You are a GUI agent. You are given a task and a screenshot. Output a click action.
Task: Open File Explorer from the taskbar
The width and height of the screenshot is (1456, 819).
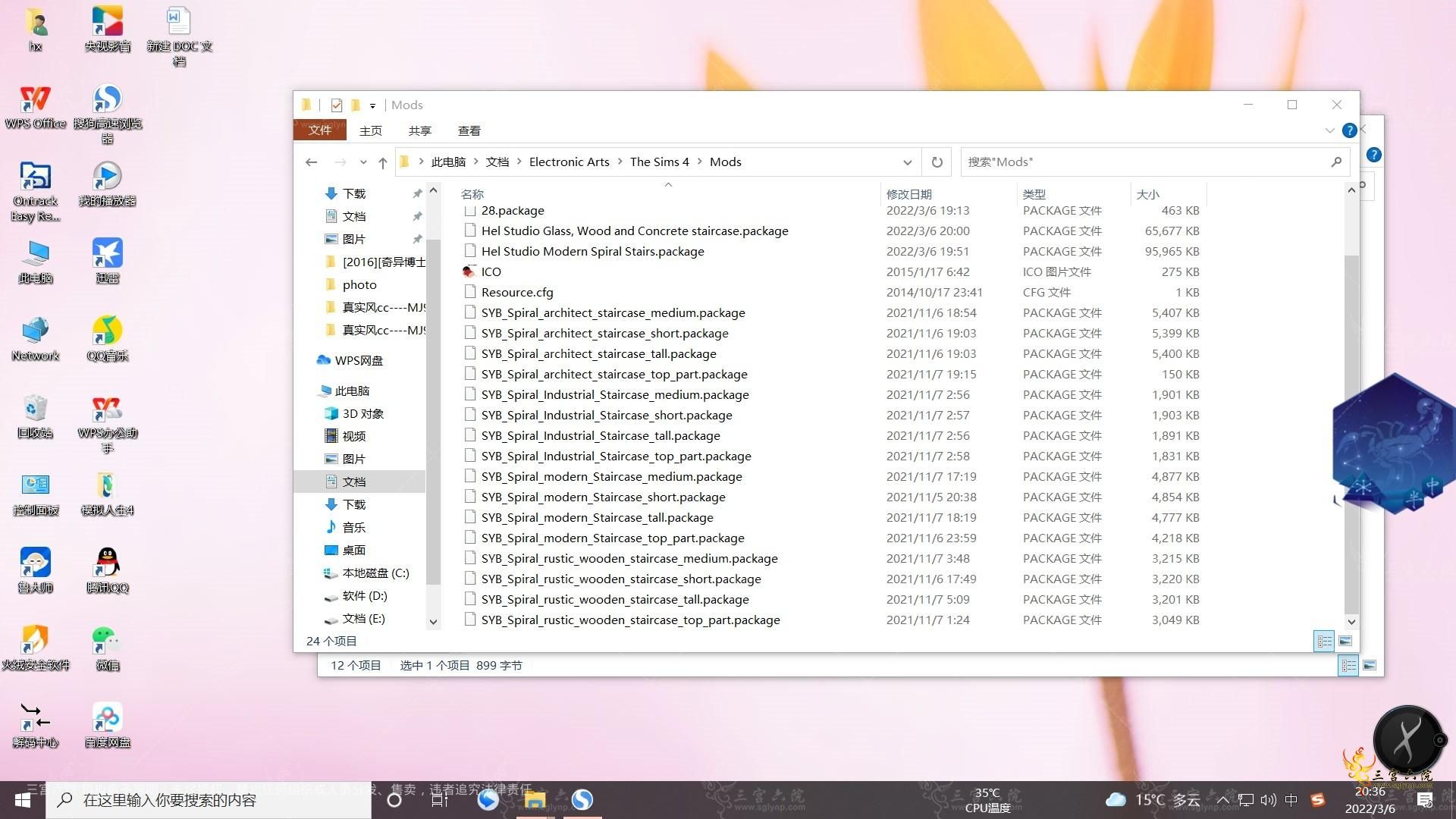[535, 800]
